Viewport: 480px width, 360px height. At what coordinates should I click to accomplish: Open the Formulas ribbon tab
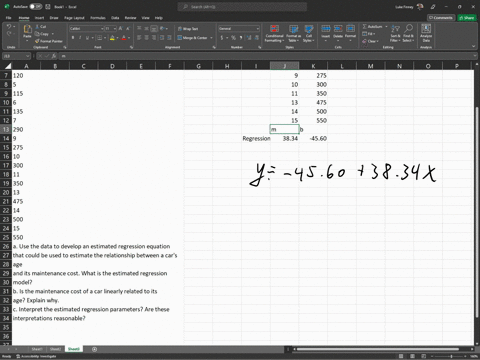coord(98,18)
